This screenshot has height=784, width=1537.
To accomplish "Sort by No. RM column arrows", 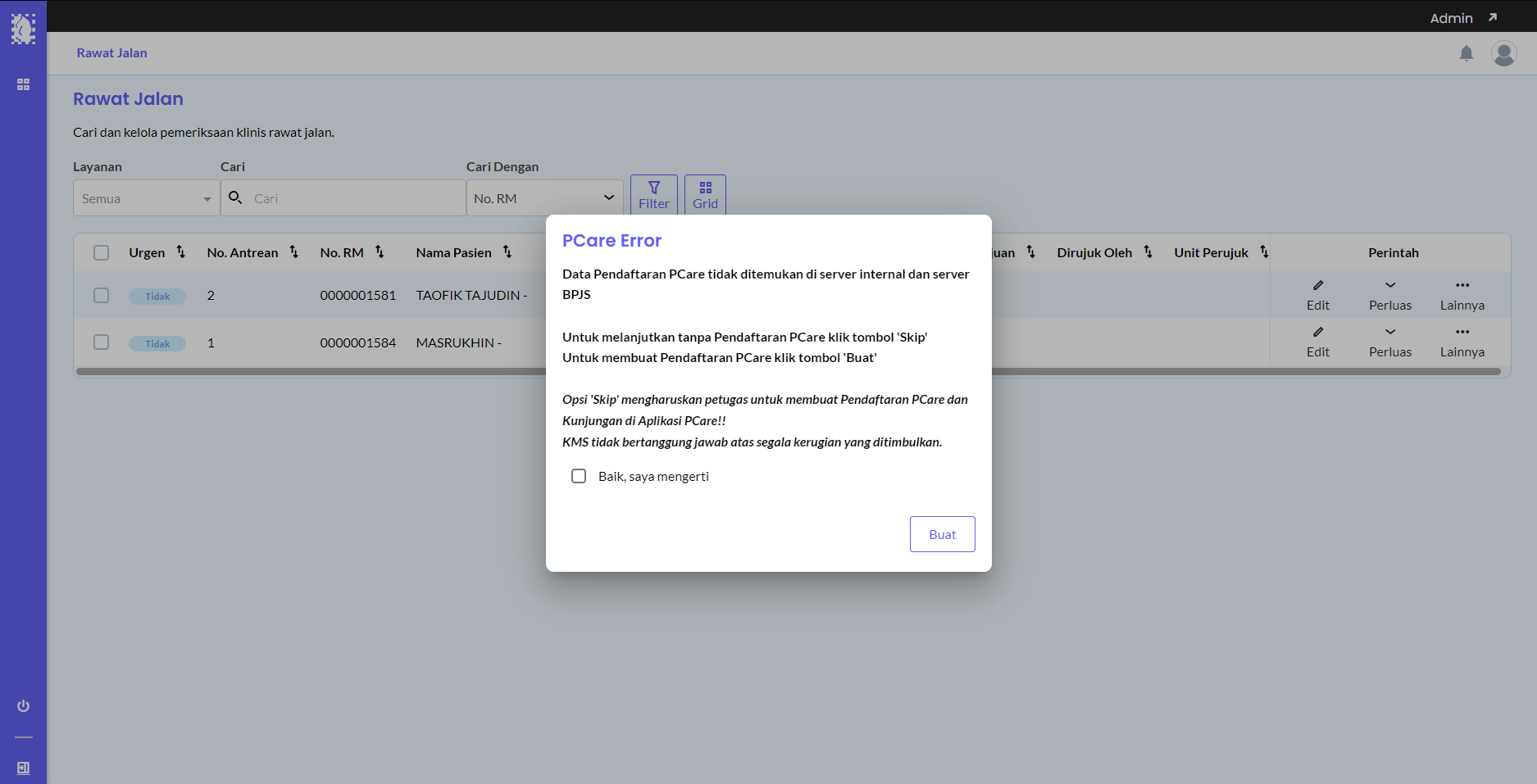I will pos(380,252).
